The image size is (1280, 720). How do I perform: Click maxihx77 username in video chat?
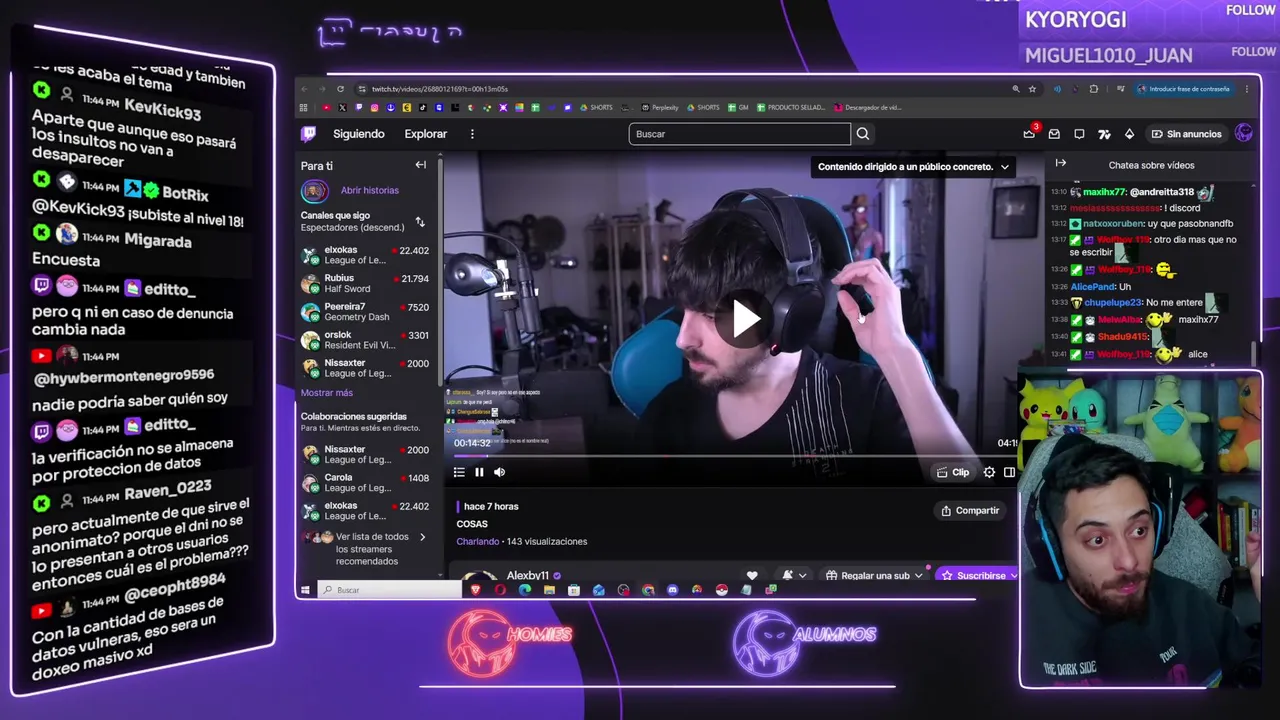pyautogui.click(x=1104, y=192)
